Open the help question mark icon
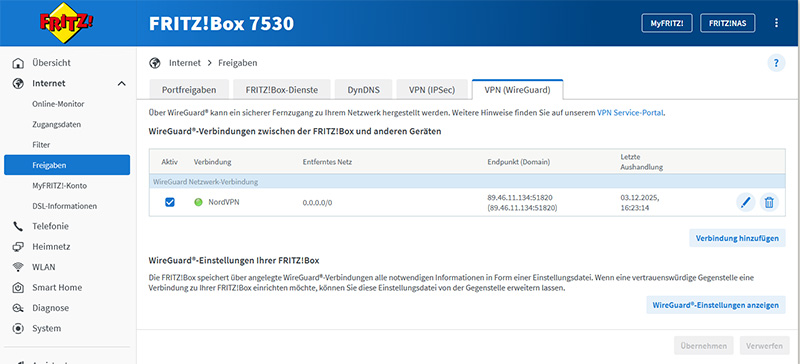The height and width of the screenshot is (364, 800). (776, 63)
